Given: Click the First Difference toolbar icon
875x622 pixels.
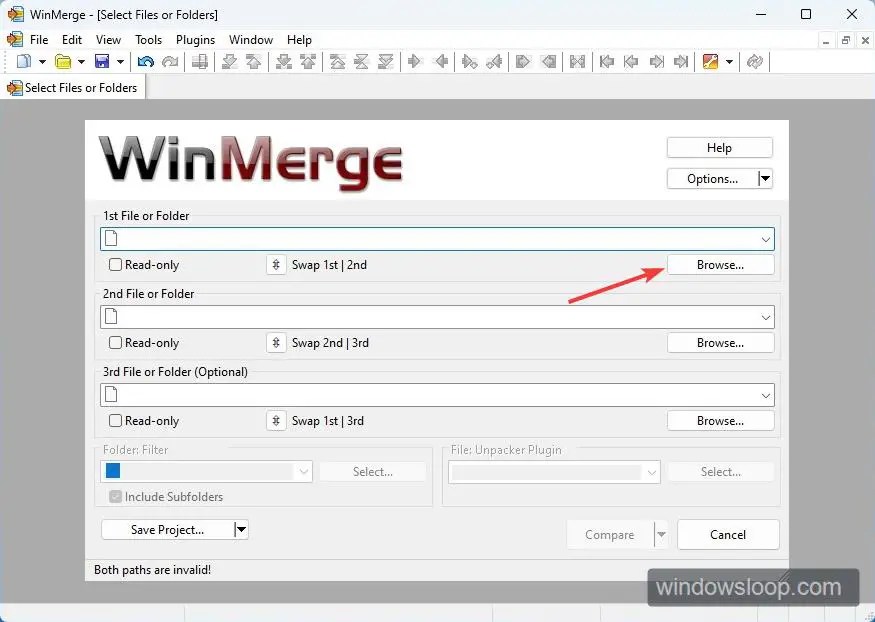Looking at the screenshot, I should pos(337,61).
